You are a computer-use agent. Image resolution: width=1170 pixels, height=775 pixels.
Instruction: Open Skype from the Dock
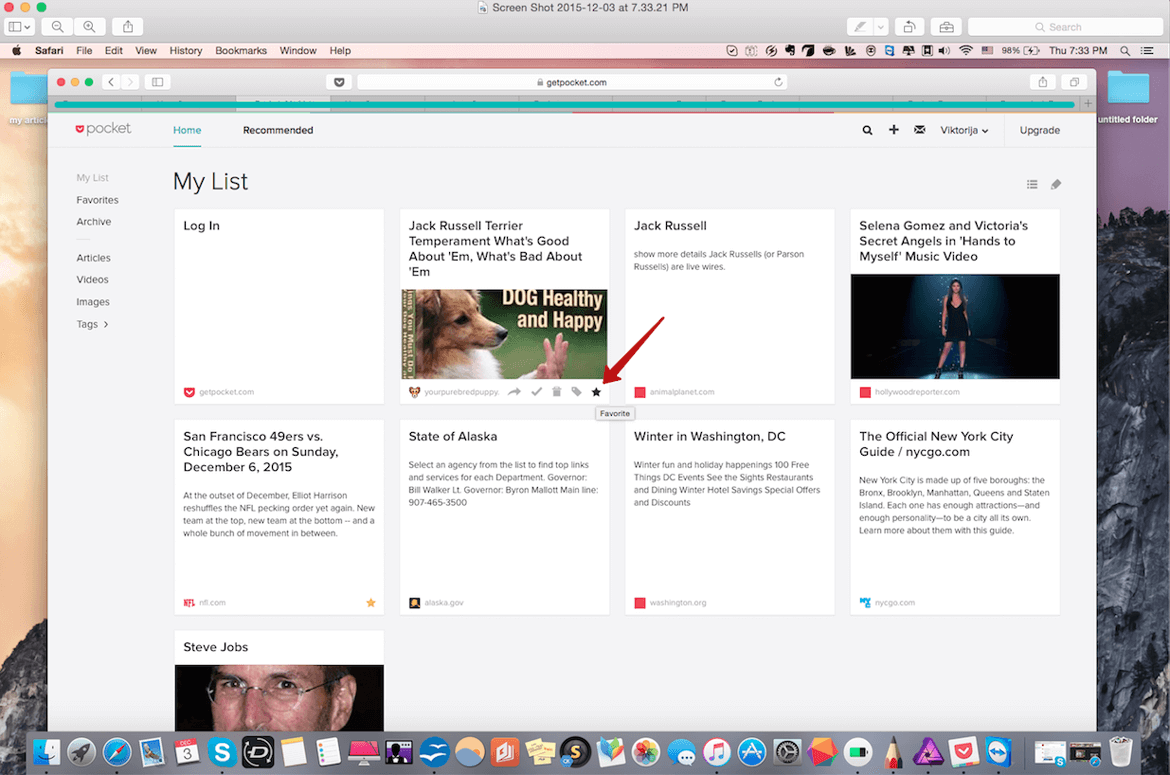[222, 752]
